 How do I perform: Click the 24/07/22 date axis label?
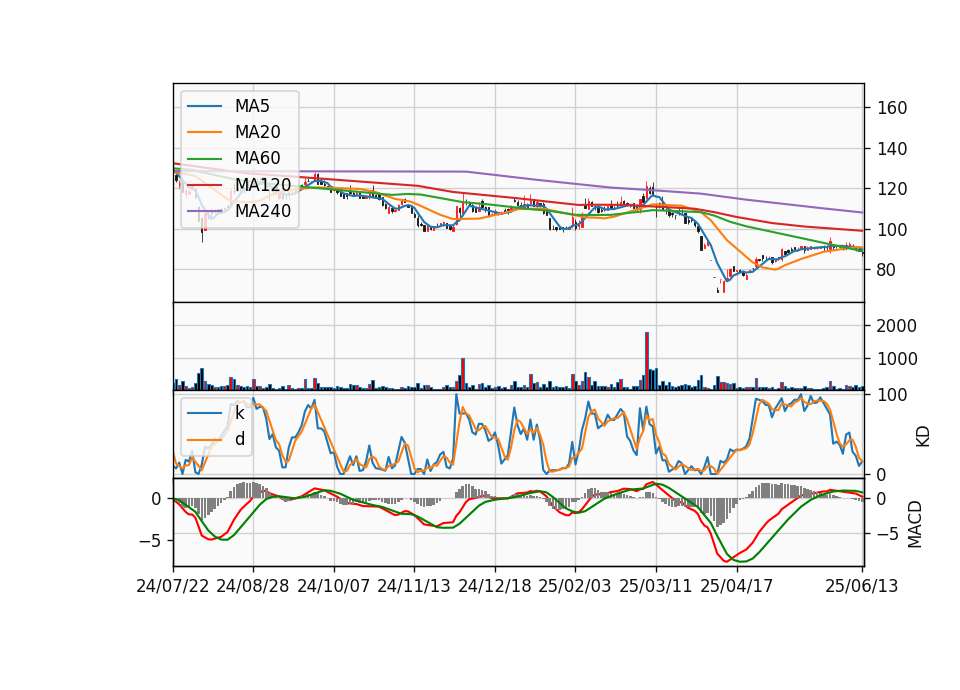pyautogui.click(x=173, y=586)
